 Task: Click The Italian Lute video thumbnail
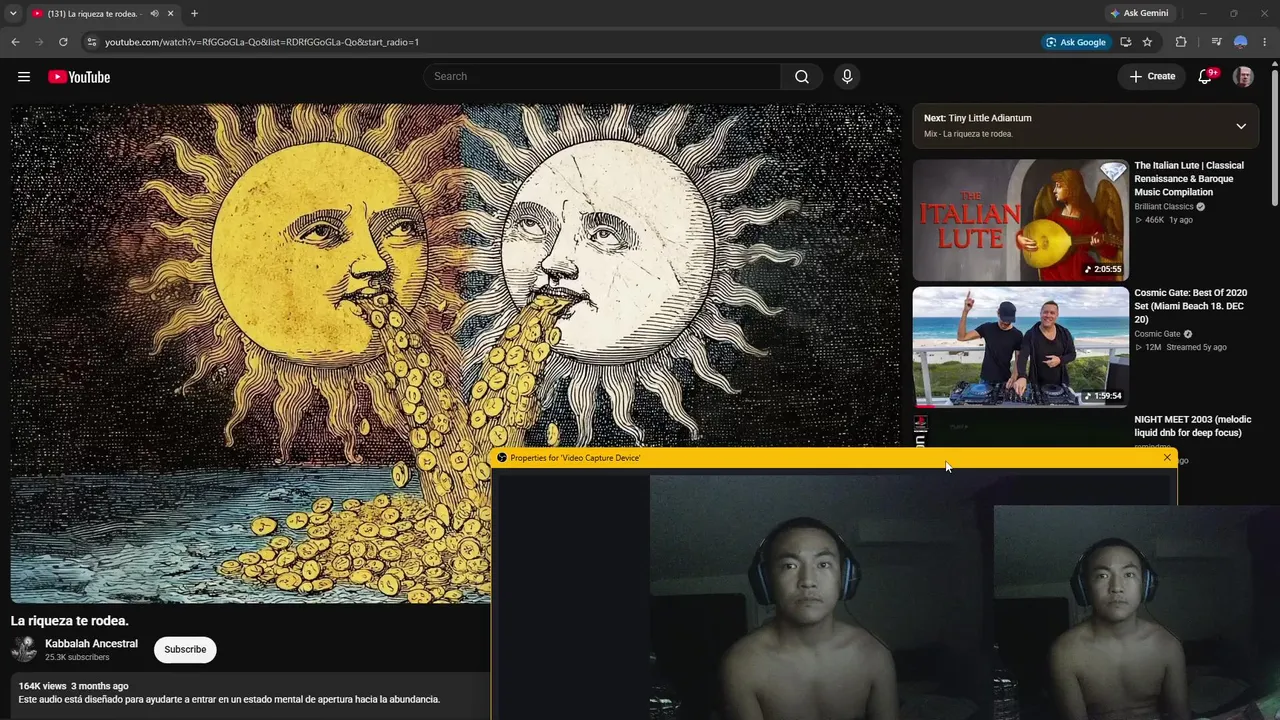1020,220
